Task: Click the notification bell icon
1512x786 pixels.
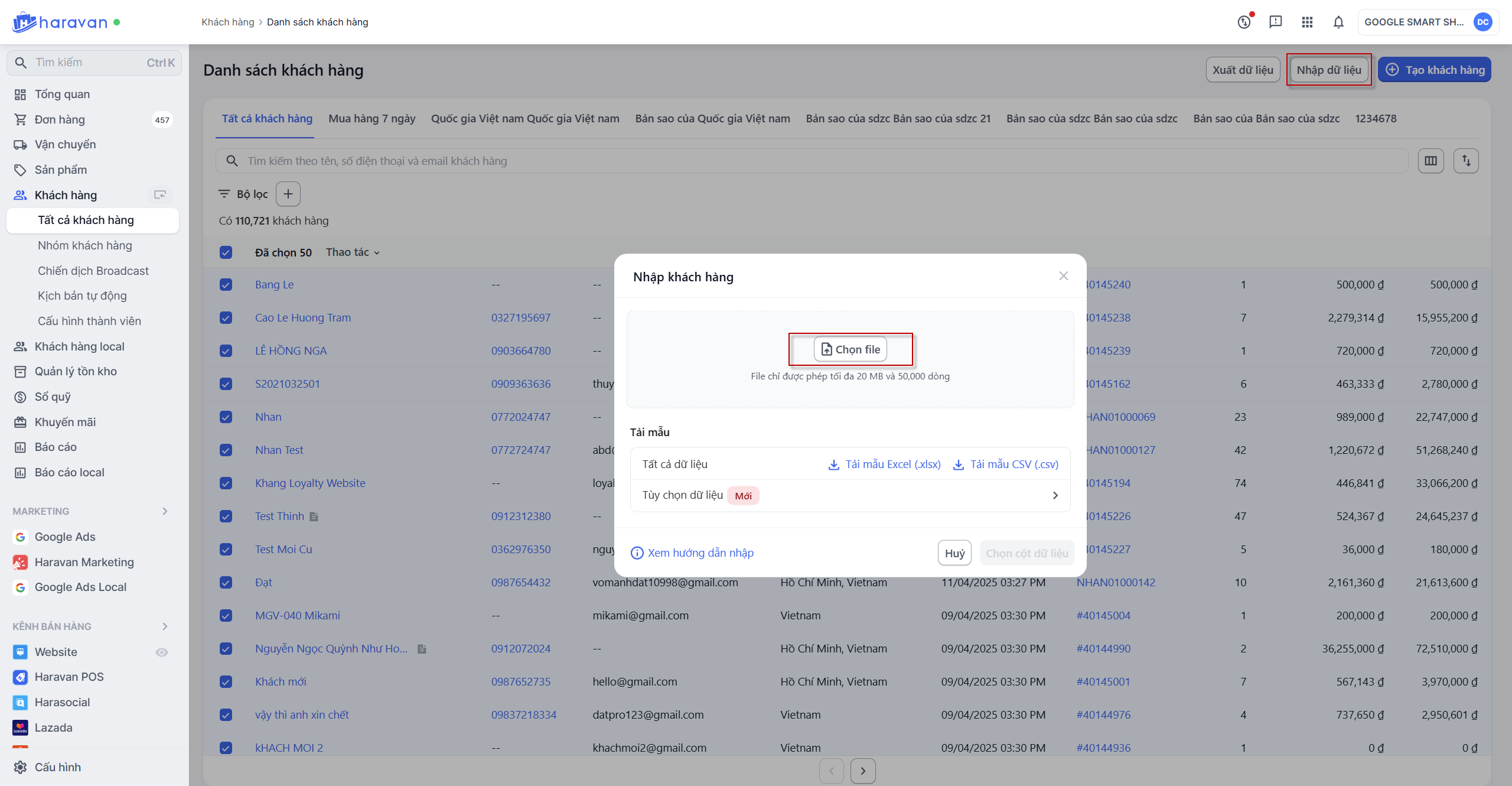Action: point(1338,22)
